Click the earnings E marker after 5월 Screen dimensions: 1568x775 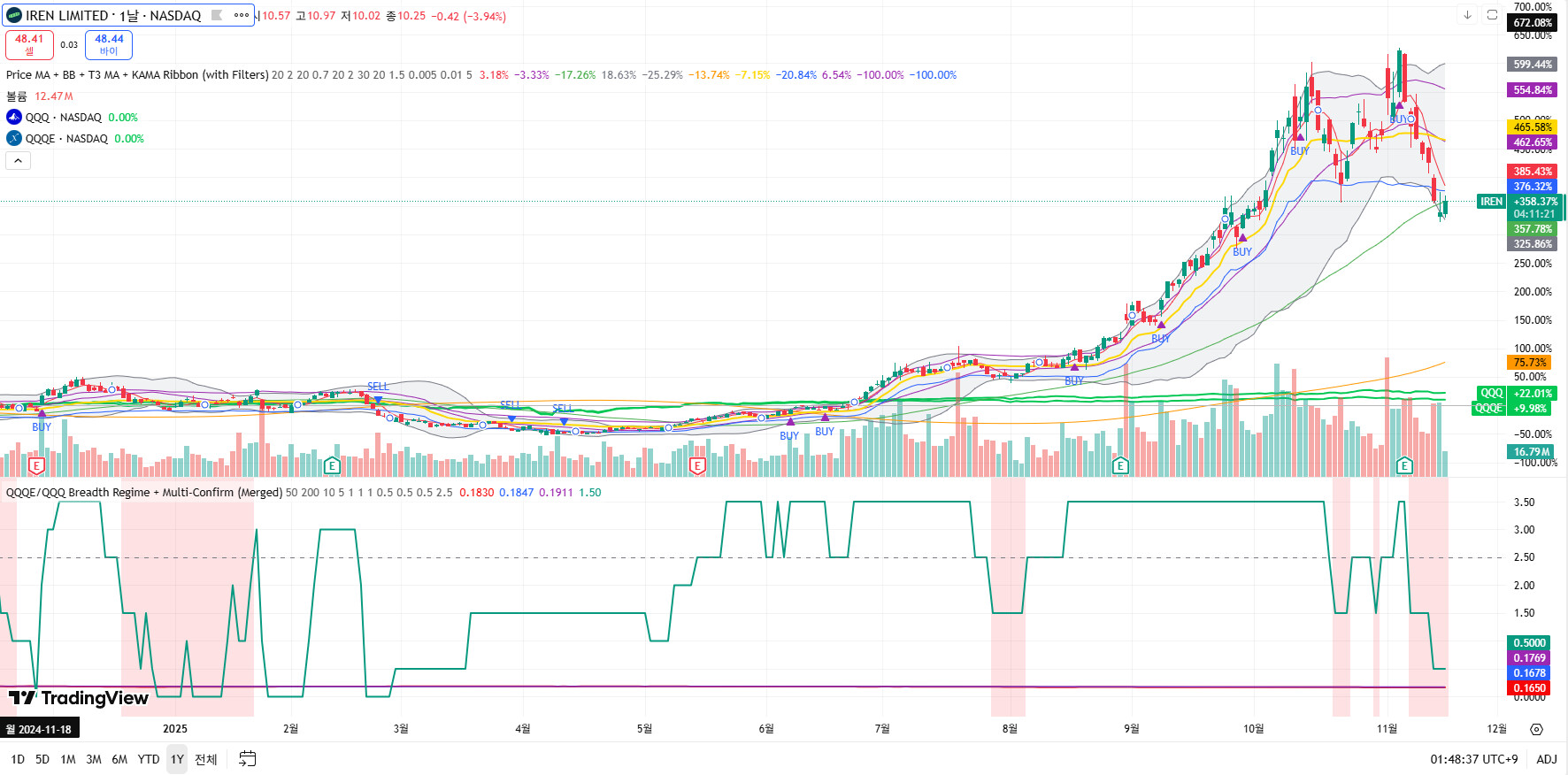coord(697,465)
